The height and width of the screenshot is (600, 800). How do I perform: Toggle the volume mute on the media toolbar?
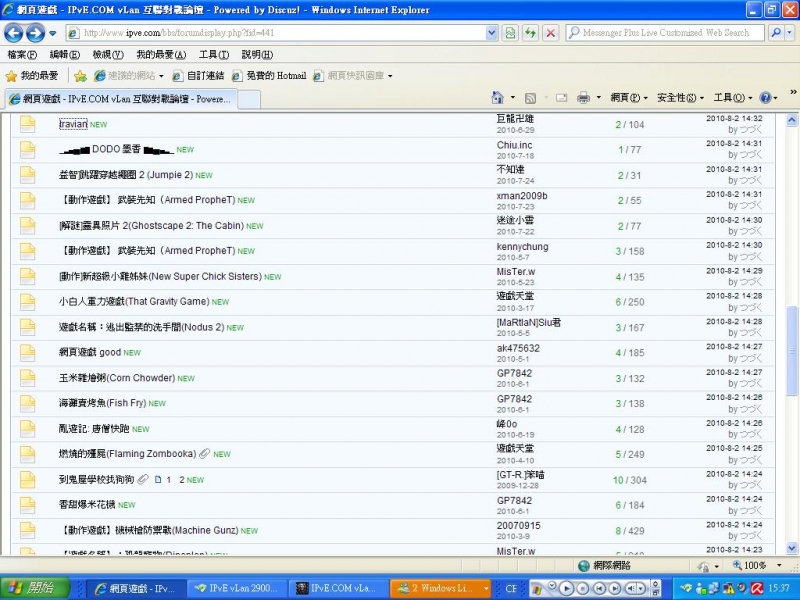[630, 587]
